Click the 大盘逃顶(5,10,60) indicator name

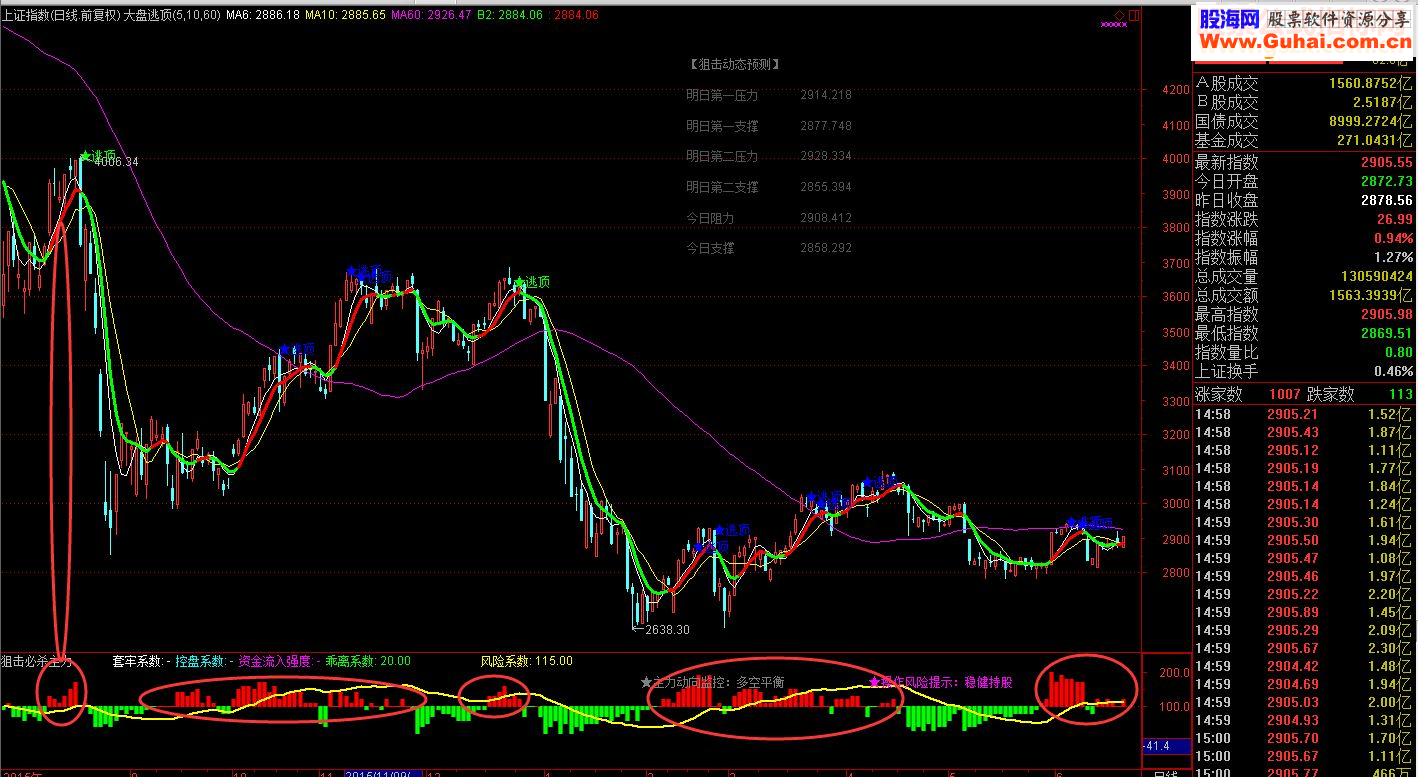click(x=171, y=15)
